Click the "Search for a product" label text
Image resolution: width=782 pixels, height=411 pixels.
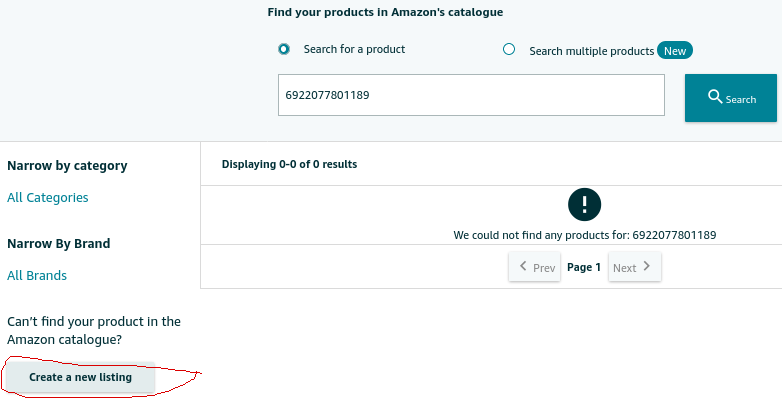point(354,49)
